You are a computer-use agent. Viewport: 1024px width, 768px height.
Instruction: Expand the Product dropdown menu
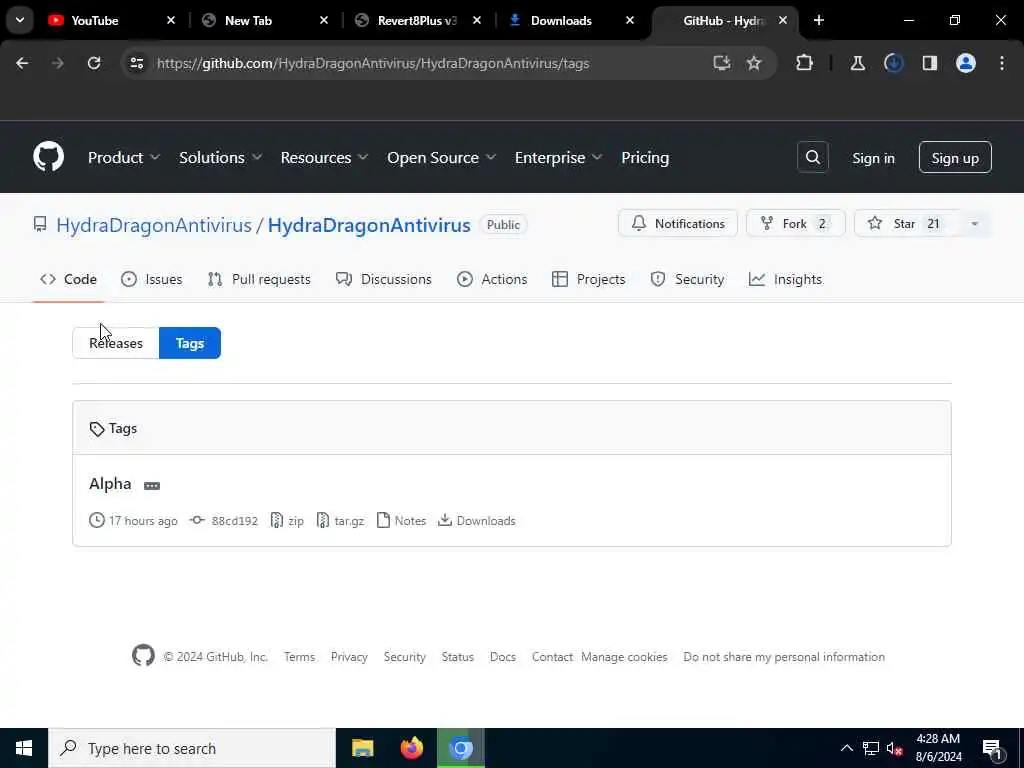124,157
